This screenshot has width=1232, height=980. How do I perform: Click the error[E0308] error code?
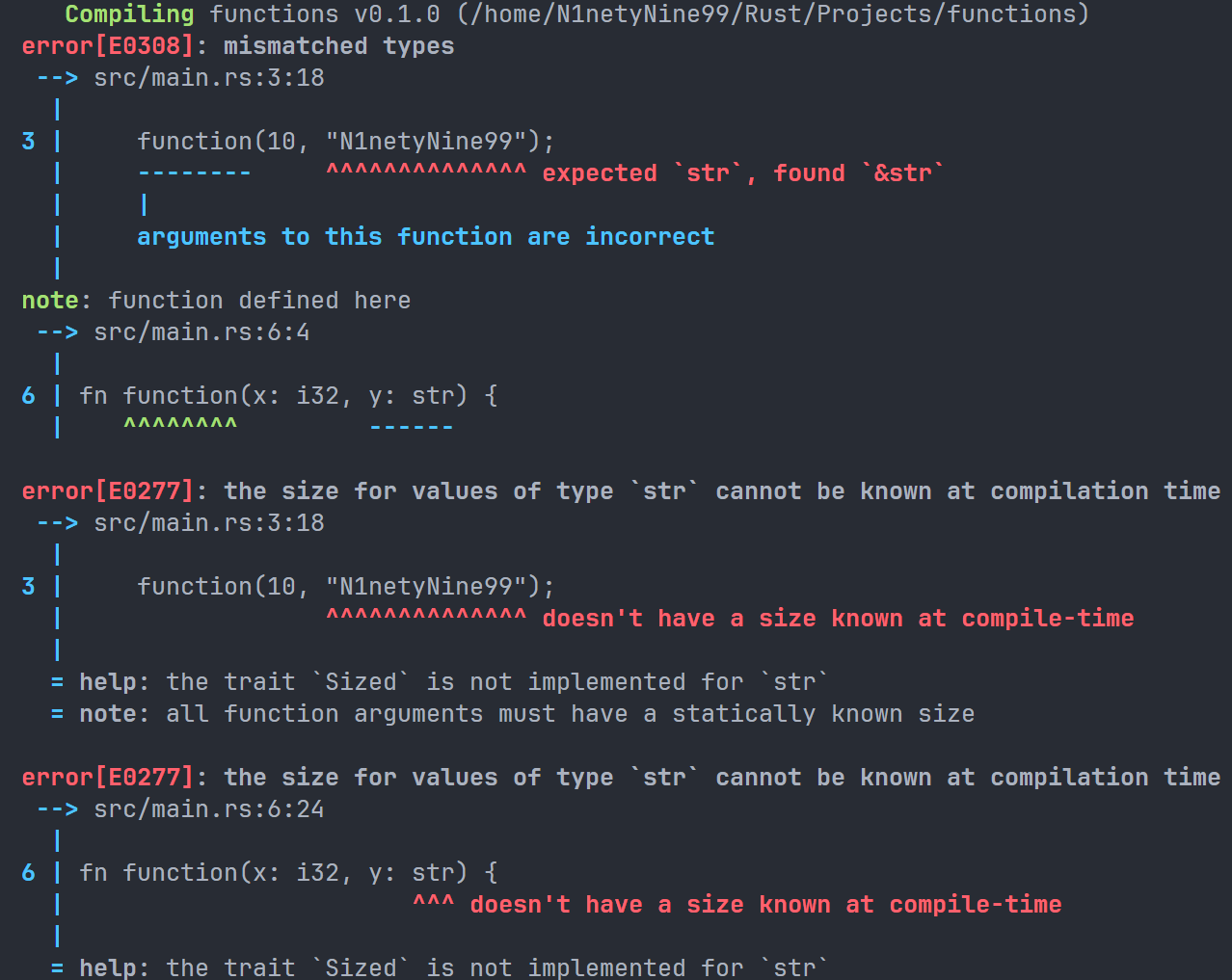(107, 46)
